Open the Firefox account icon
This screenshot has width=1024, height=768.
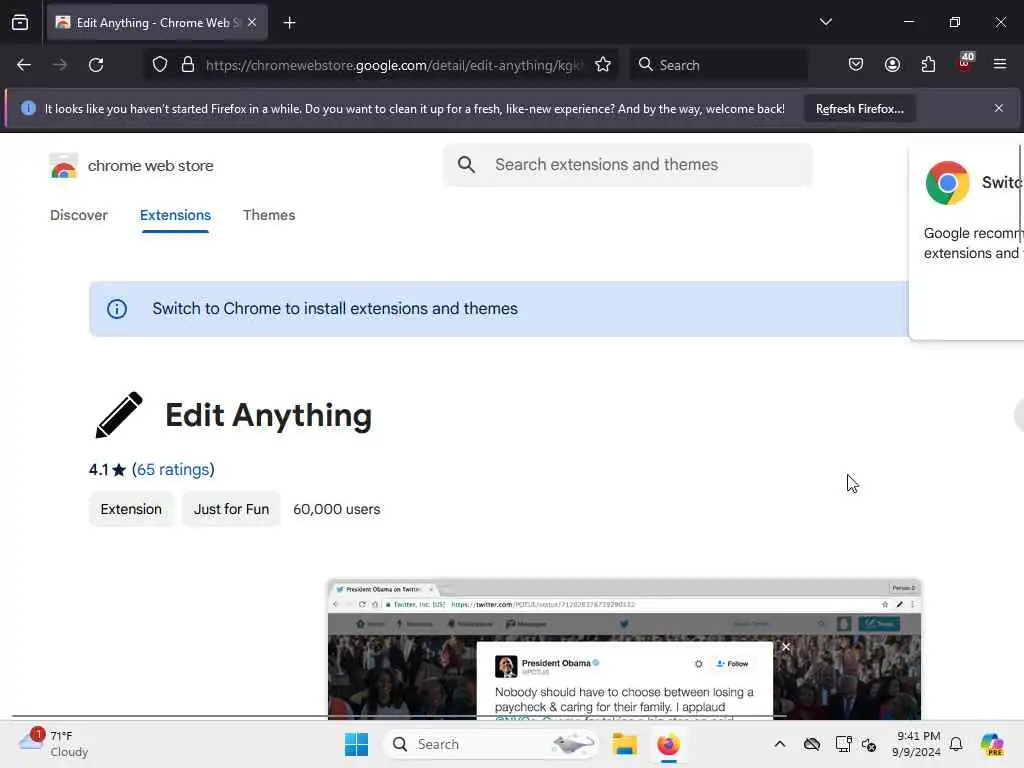point(892,65)
